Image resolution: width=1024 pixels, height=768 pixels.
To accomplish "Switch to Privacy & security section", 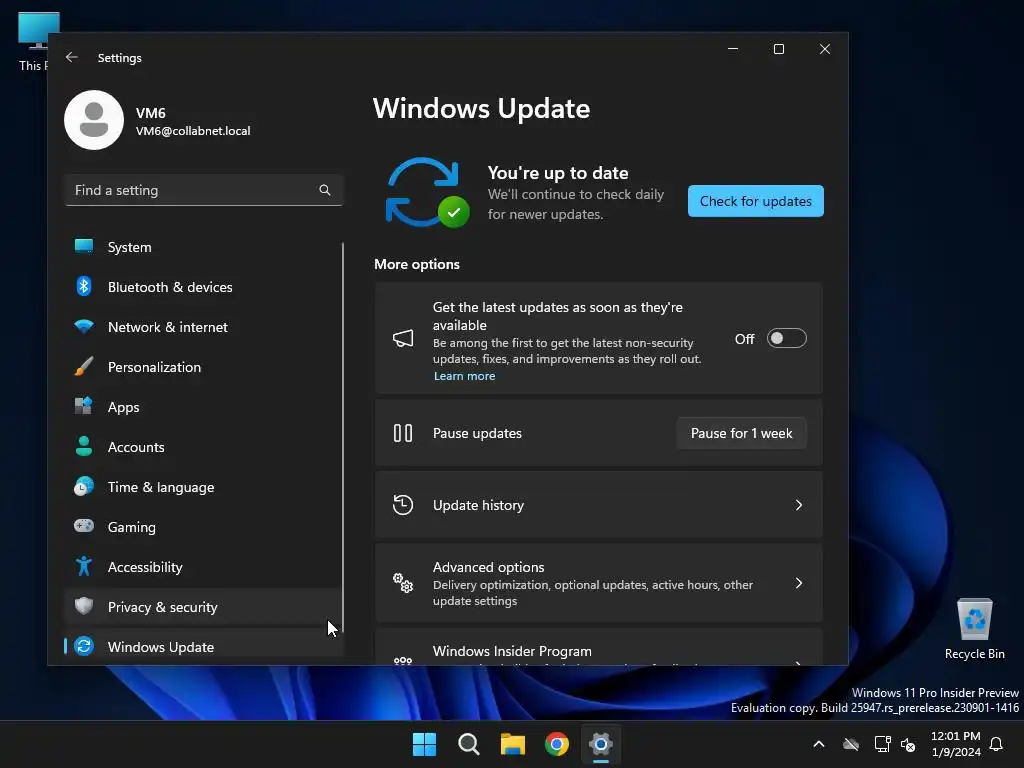I will tap(203, 607).
